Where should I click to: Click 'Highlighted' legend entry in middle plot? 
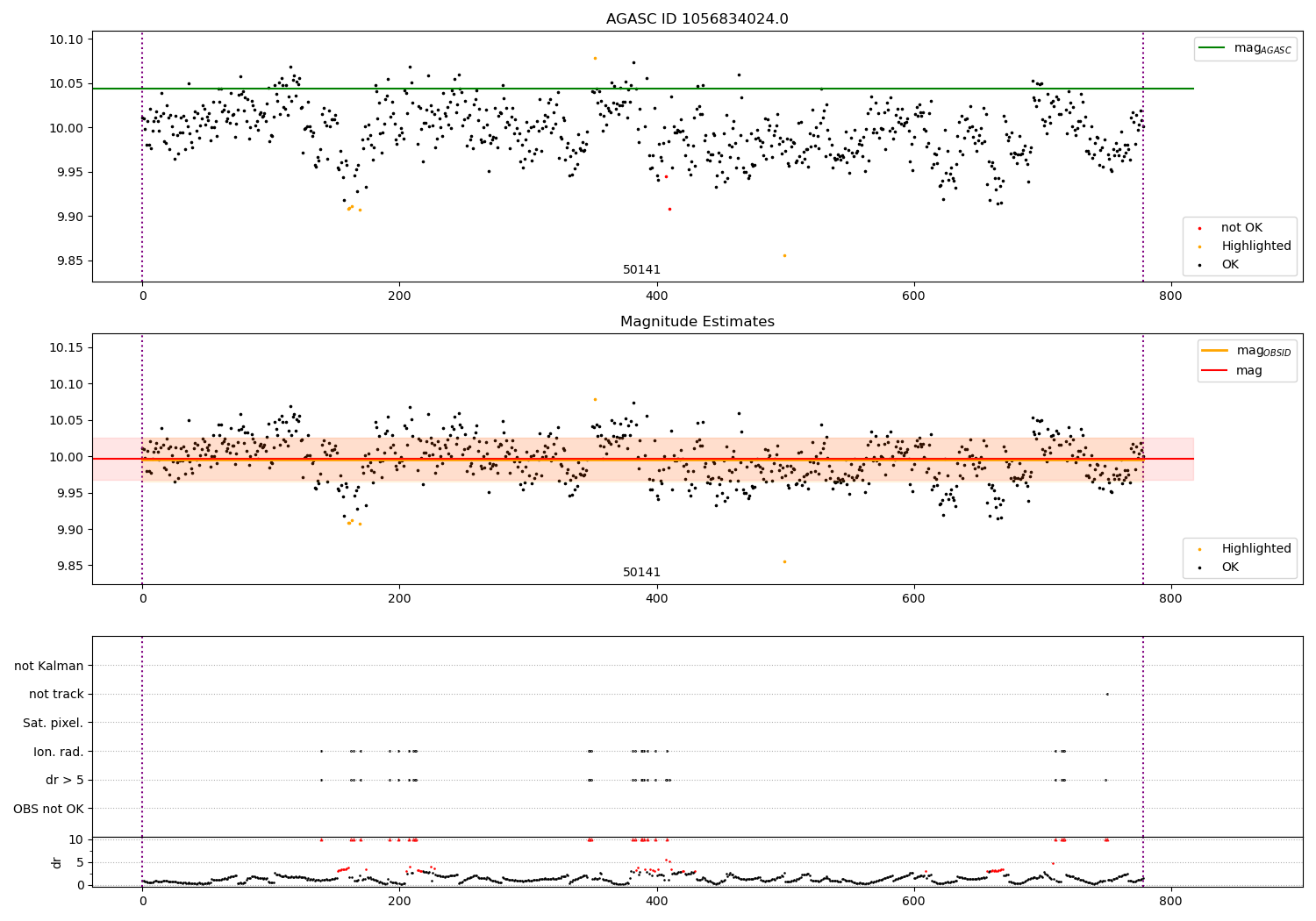[1245, 548]
